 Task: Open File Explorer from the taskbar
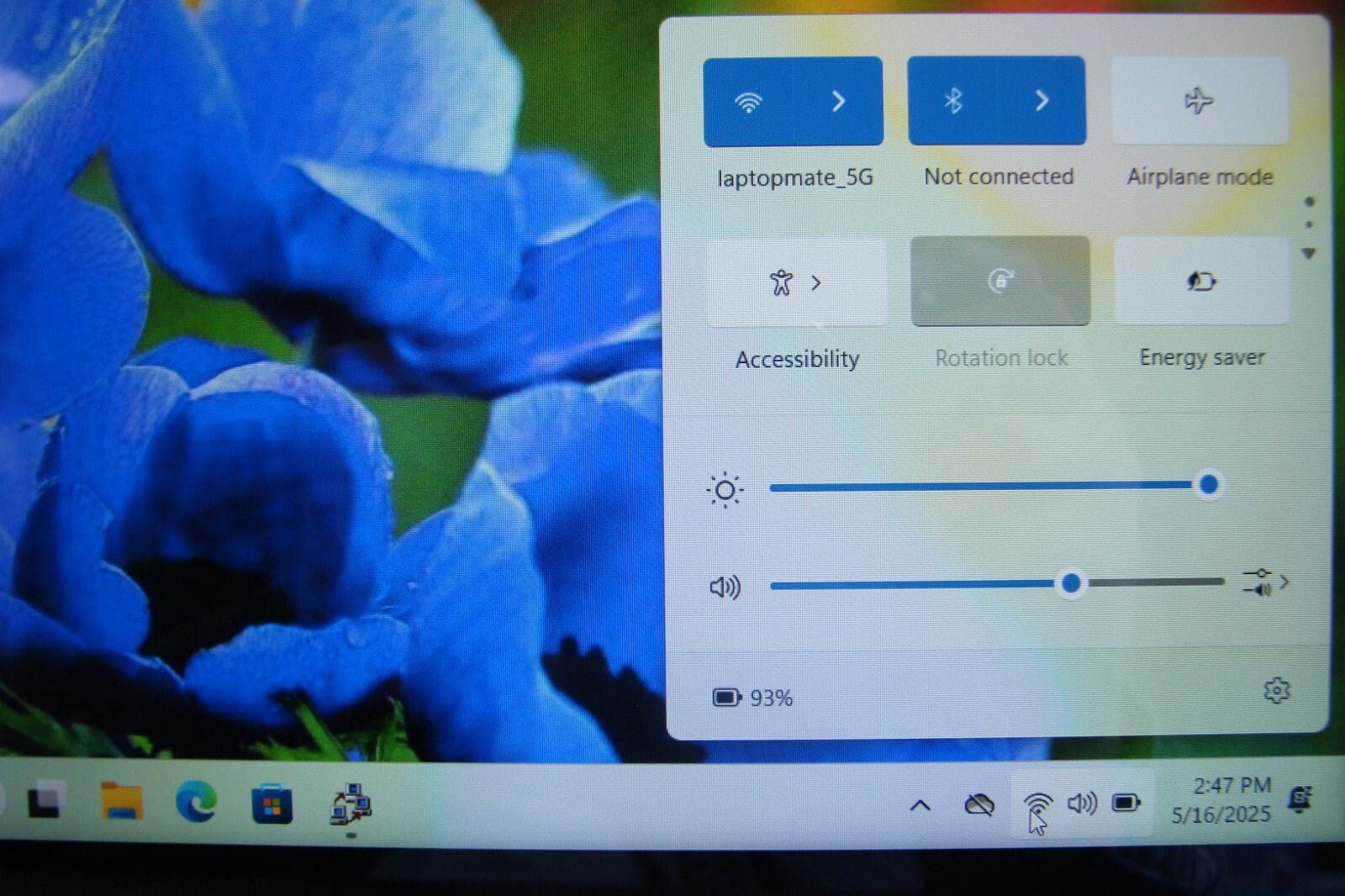(x=121, y=802)
